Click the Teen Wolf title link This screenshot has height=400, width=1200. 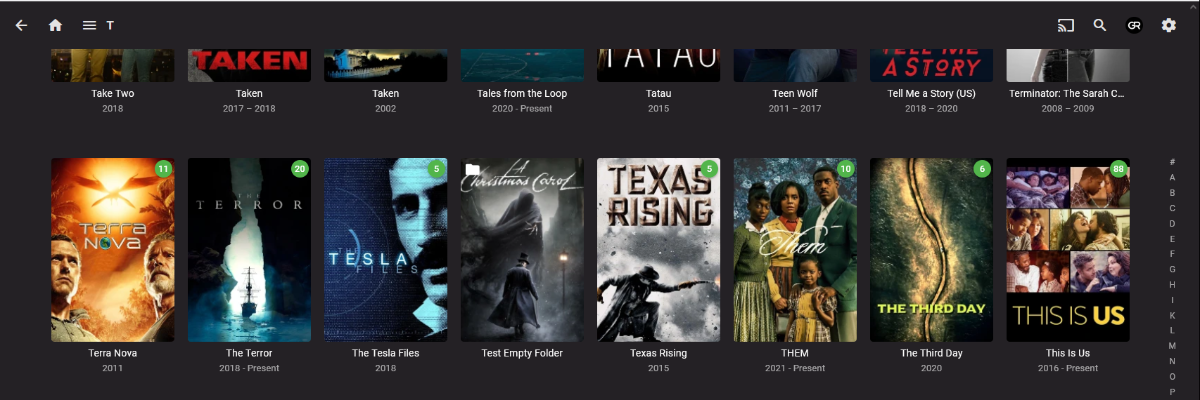click(x=795, y=93)
